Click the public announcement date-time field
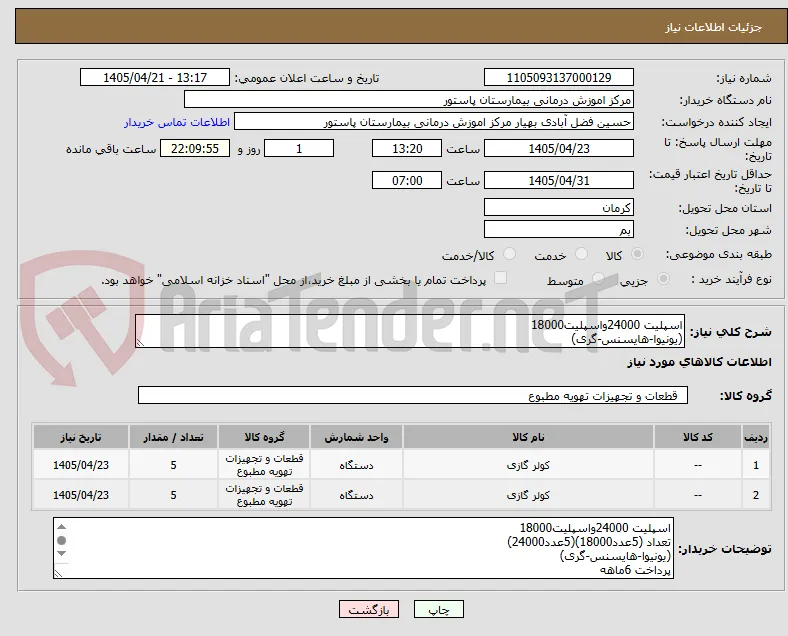 (155, 77)
